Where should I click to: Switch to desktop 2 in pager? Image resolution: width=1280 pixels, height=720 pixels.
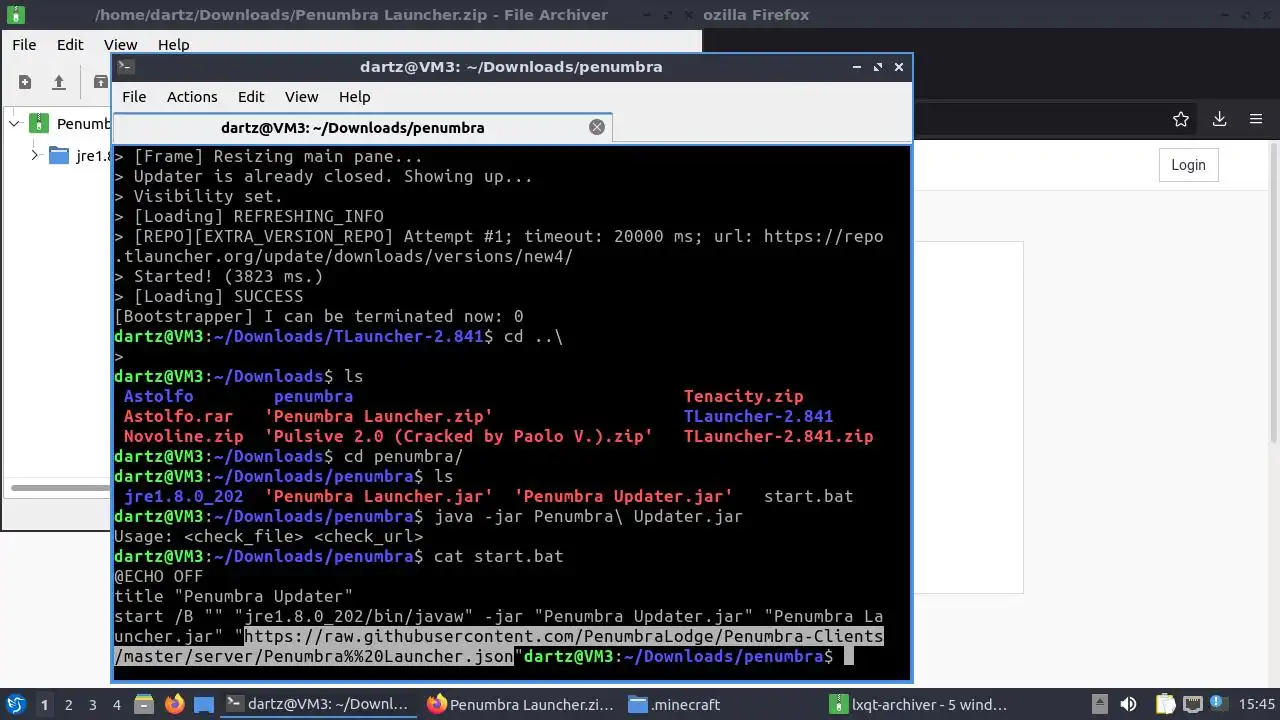(x=68, y=704)
